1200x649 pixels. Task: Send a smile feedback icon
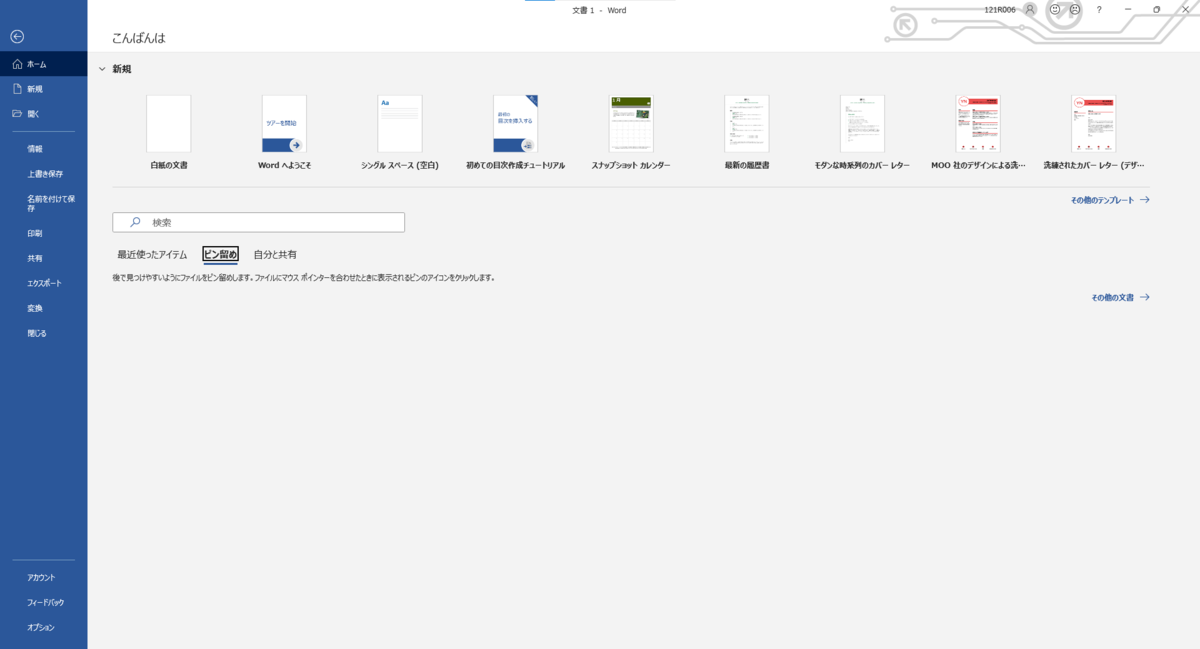click(x=1054, y=9)
